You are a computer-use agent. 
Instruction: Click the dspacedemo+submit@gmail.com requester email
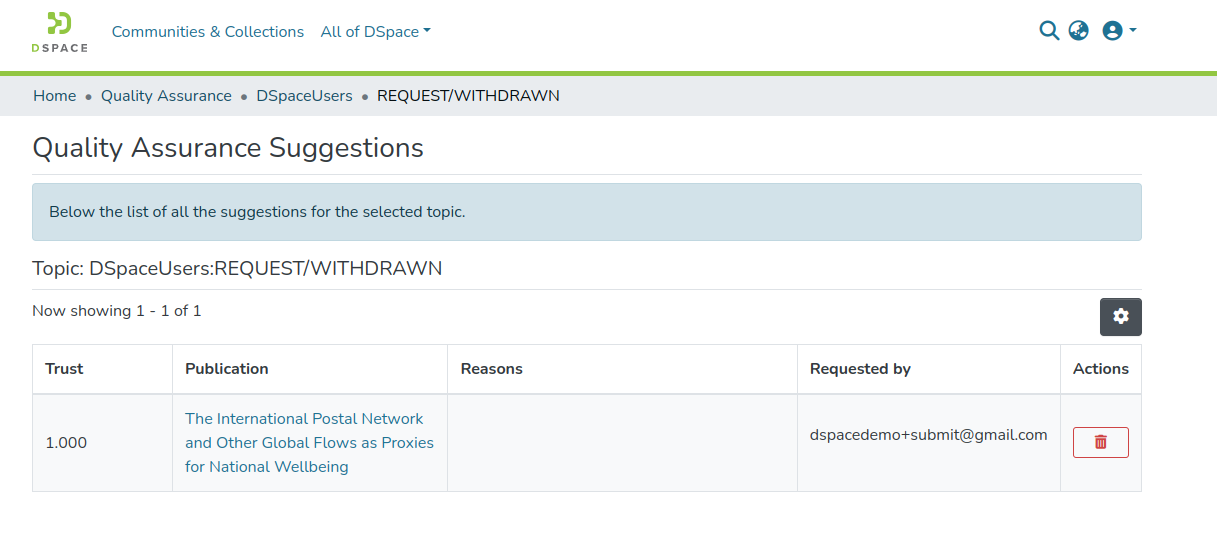pyautogui.click(x=928, y=435)
